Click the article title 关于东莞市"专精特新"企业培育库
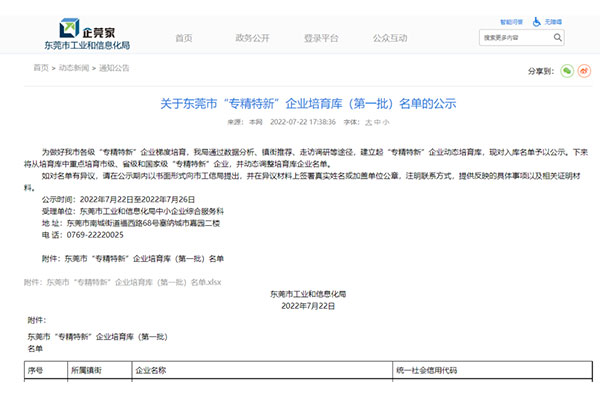 coord(308,103)
